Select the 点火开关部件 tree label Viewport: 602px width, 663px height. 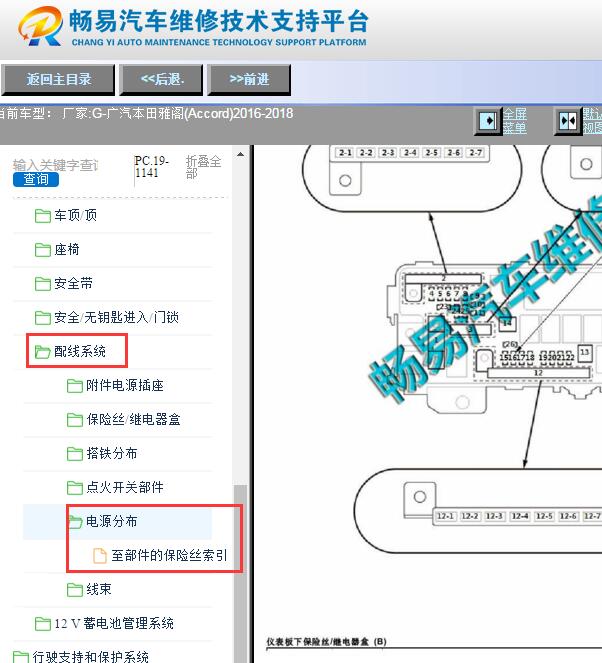pos(125,487)
